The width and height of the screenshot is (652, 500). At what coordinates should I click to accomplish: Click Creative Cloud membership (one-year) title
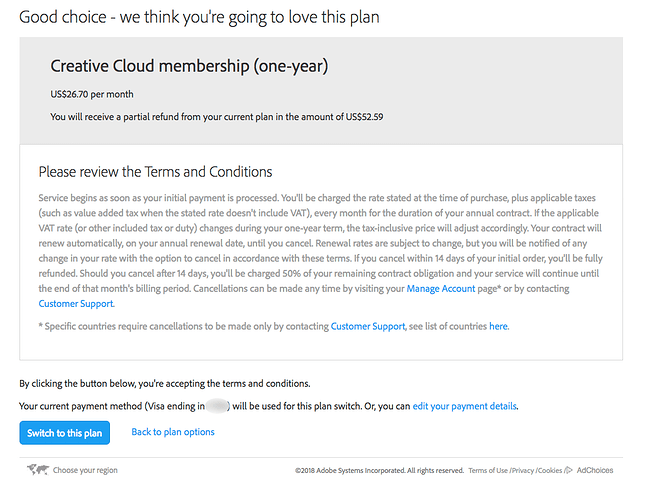click(x=189, y=66)
